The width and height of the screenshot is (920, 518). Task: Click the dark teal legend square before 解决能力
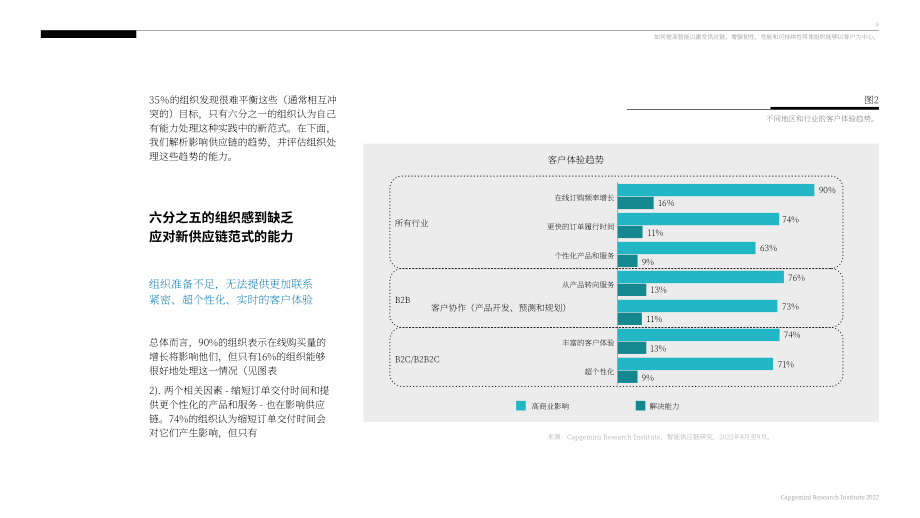pos(640,406)
